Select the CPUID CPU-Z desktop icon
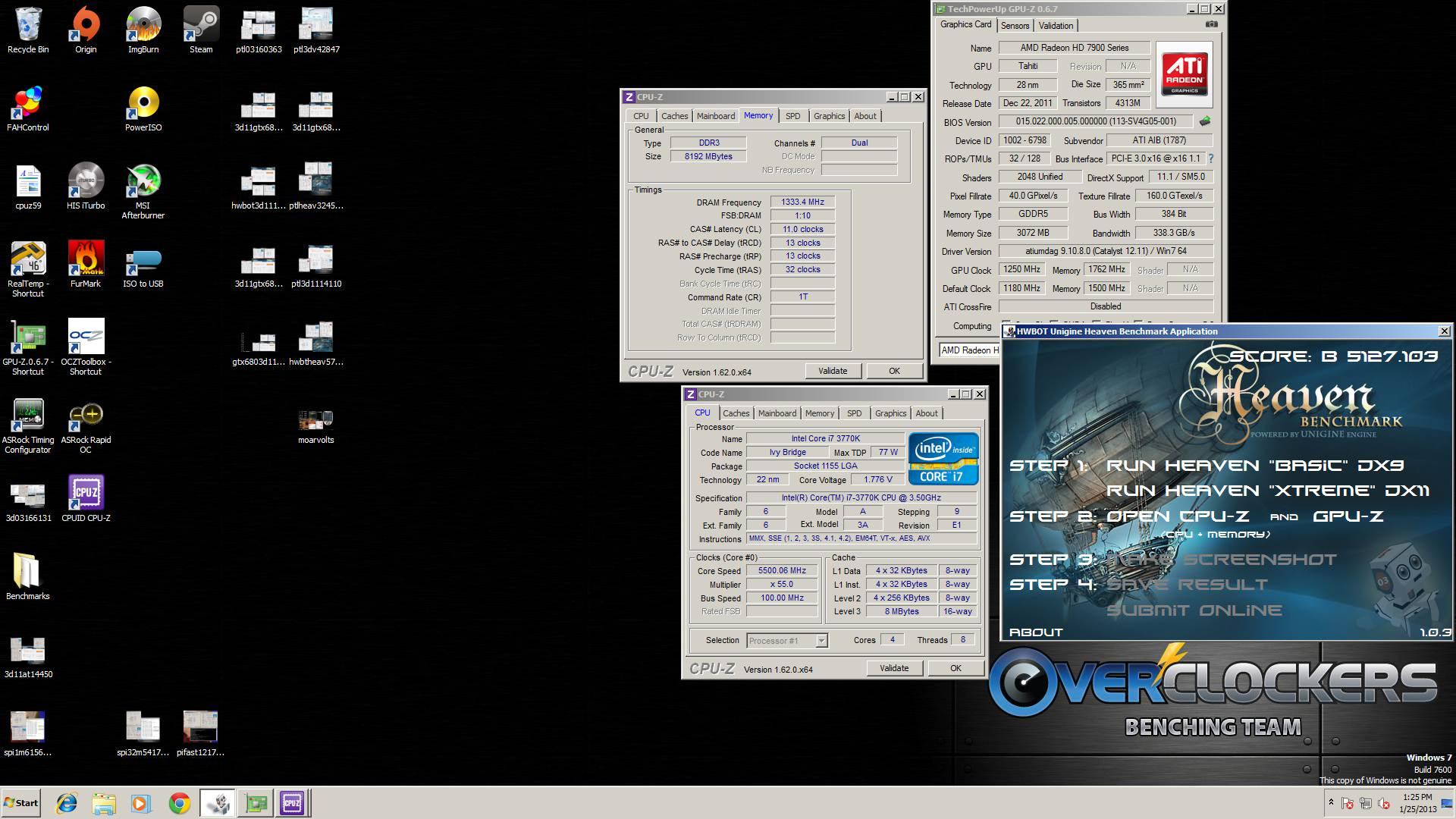Screen dimensions: 1456x819 tap(86, 499)
